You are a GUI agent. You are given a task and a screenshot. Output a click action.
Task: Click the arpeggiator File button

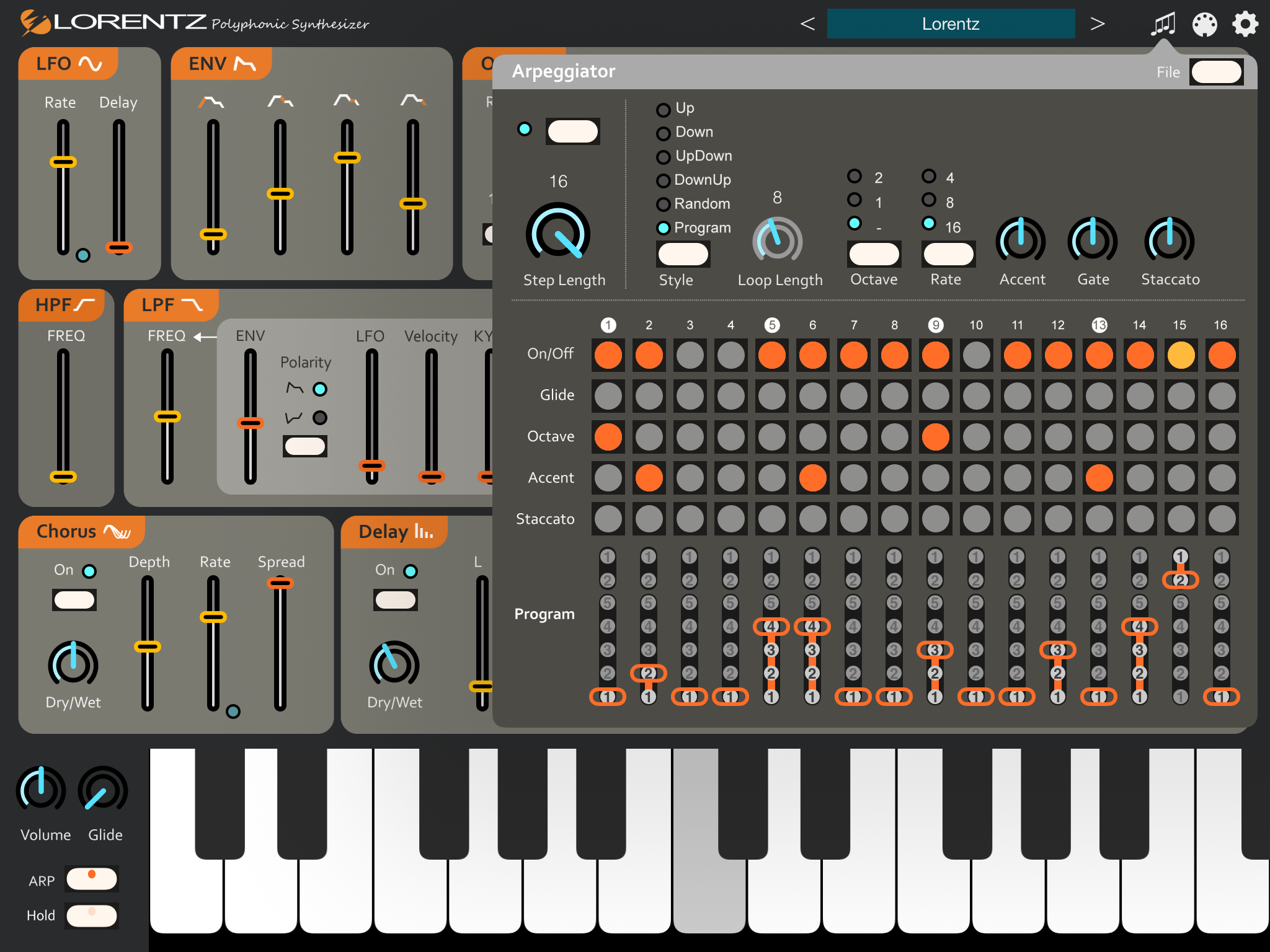1216,72
